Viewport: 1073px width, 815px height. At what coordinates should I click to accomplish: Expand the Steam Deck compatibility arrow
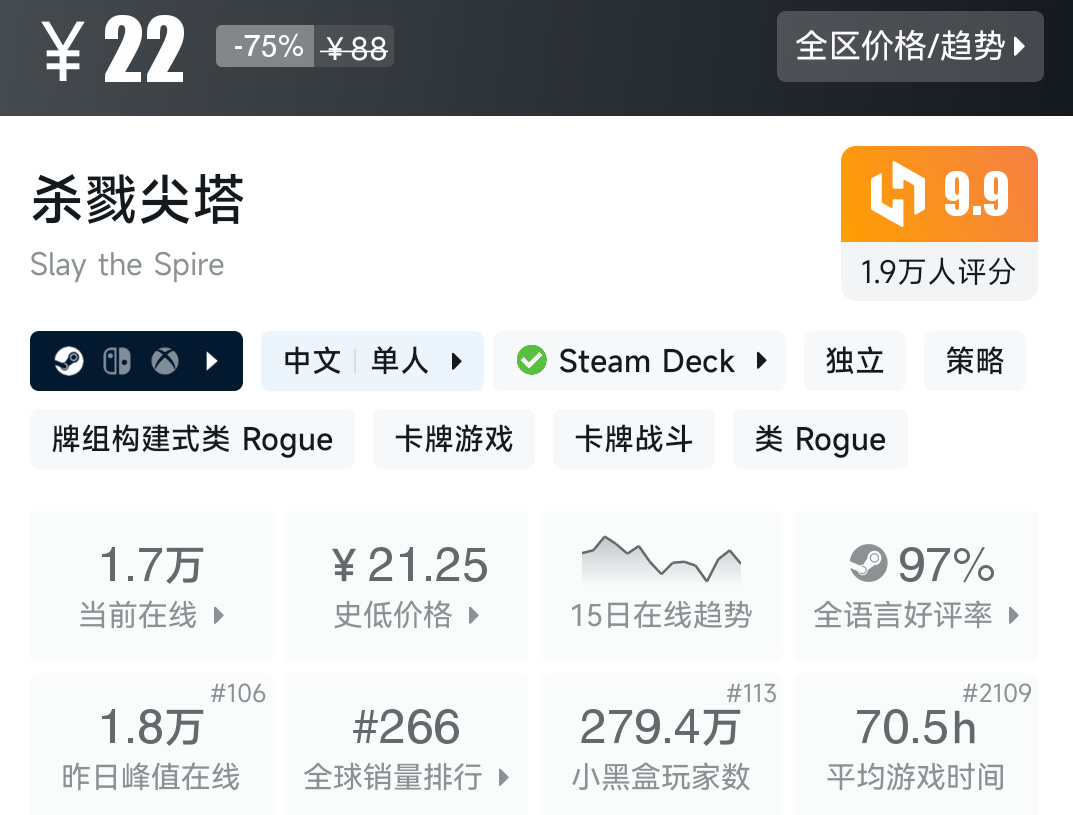click(762, 361)
